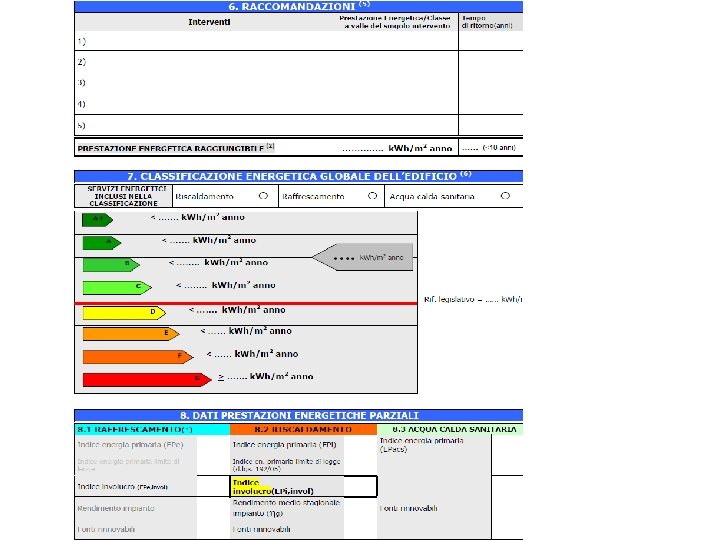Click the Tempo di ritorno (anni) heading
The image size is (720, 540).
coord(487,22)
